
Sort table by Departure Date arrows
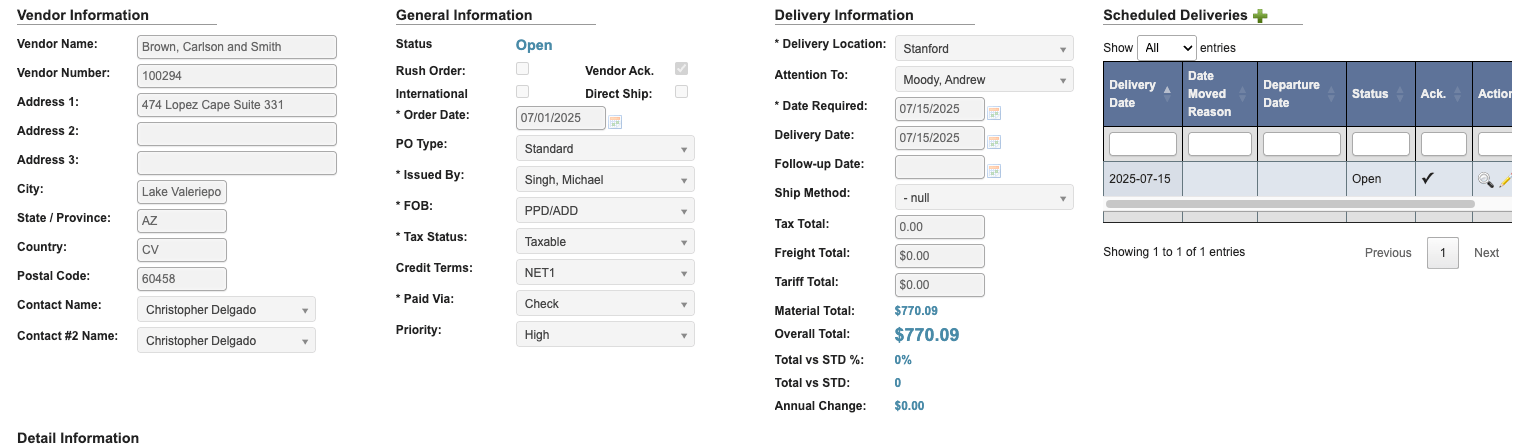click(1333, 94)
